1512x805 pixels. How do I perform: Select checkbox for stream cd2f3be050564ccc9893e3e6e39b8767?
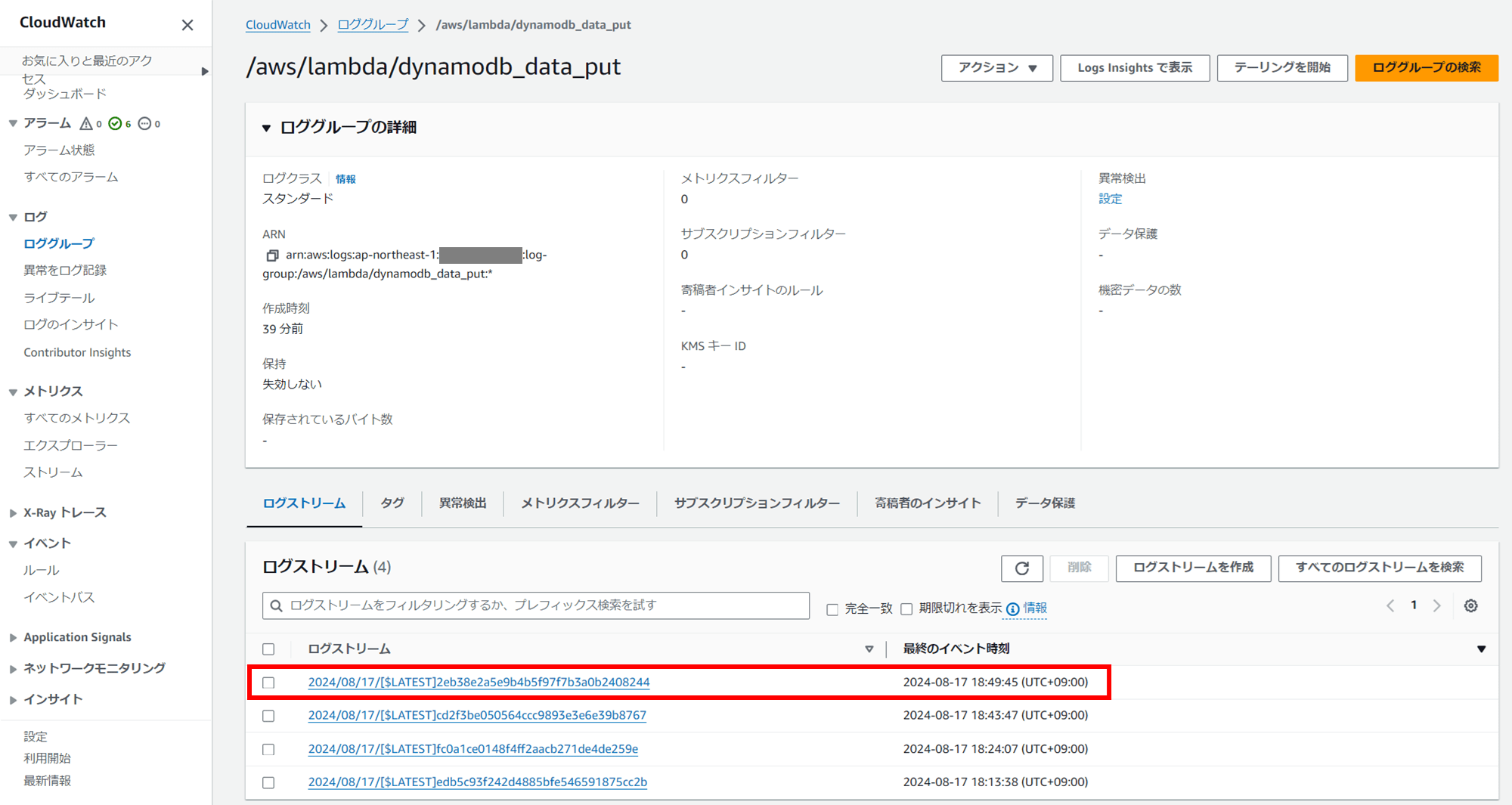point(268,716)
